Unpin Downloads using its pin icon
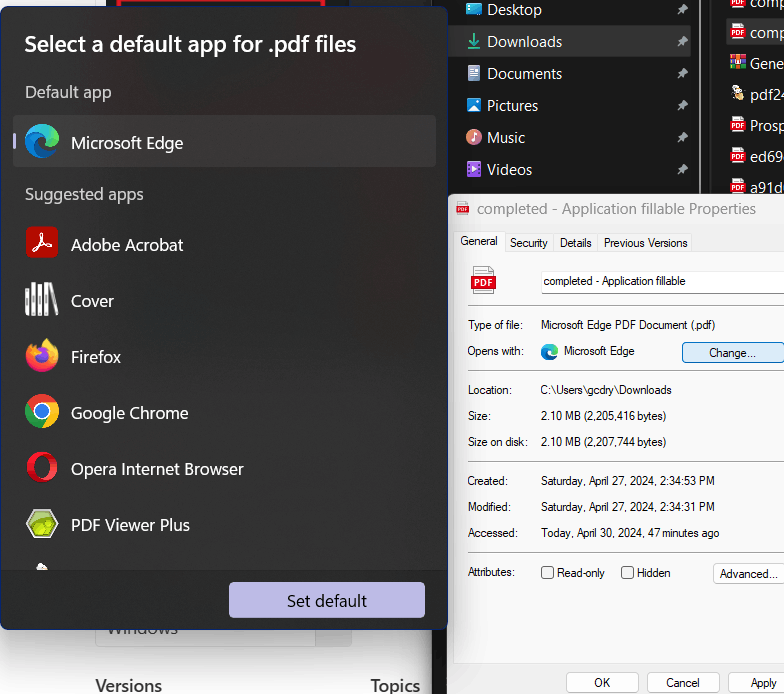The height and width of the screenshot is (694, 784). pyautogui.click(x=682, y=42)
